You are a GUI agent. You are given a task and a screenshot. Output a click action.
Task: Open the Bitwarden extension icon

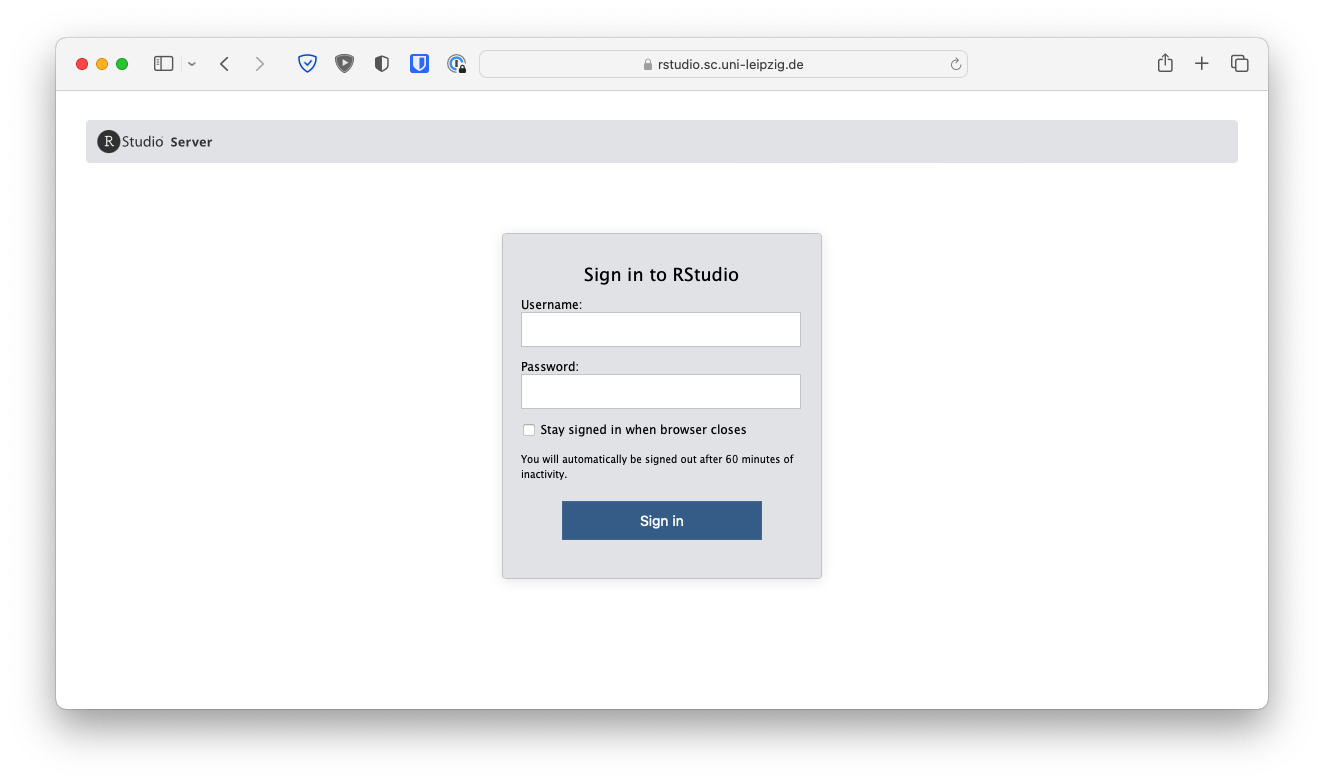point(419,64)
